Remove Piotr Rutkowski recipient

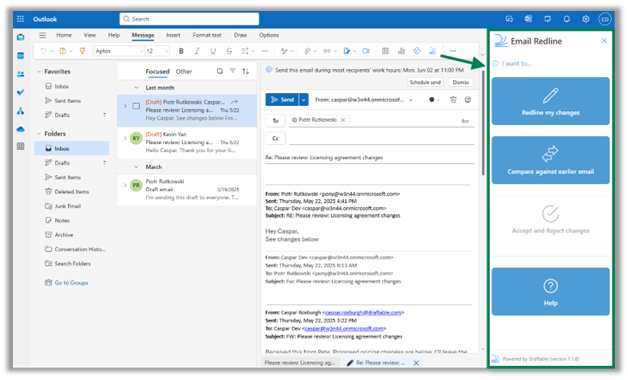coord(343,120)
